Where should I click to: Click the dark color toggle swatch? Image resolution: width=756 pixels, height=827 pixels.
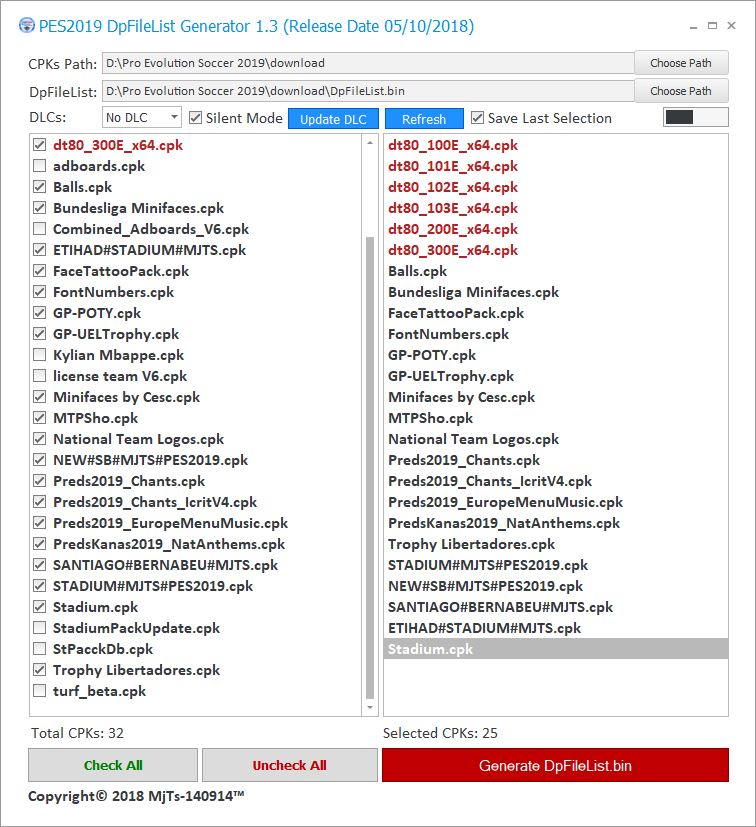680,117
